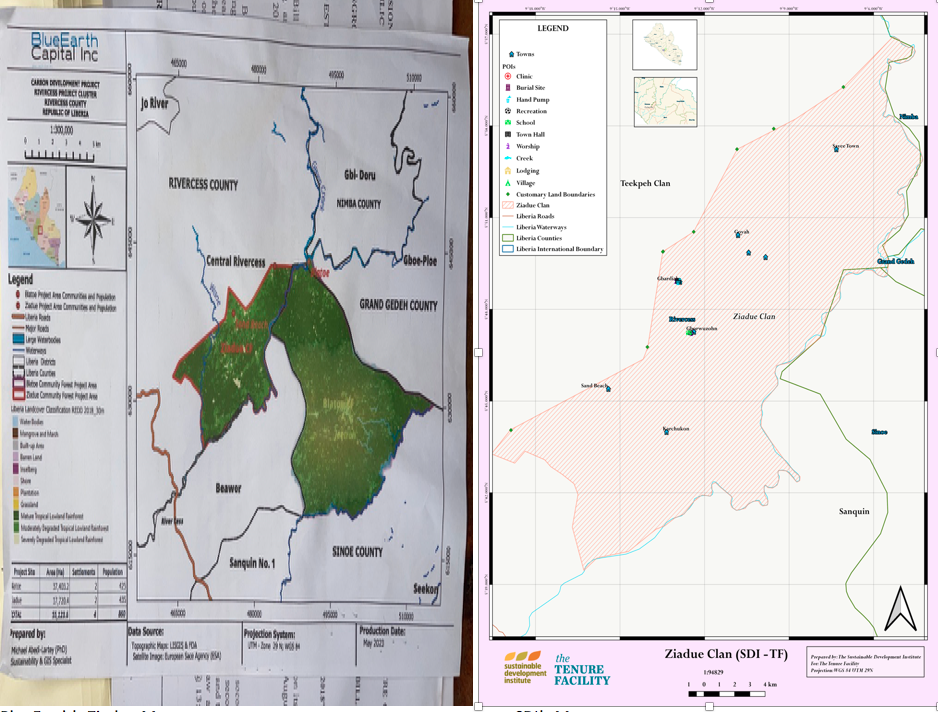Click the Grand Gedeh County map label
The width and height of the screenshot is (938, 712).
397,305
